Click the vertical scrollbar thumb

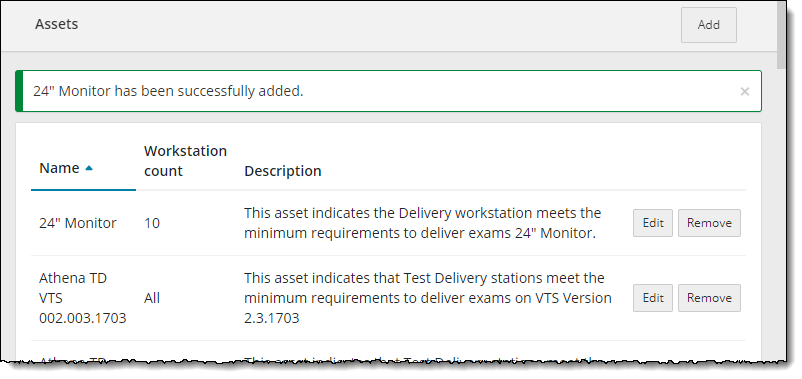[x=781, y=35]
